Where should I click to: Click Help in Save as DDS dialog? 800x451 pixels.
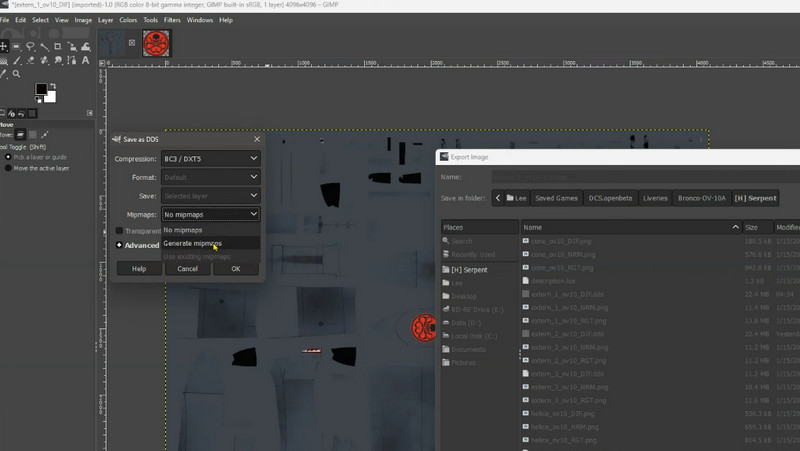pos(139,268)
